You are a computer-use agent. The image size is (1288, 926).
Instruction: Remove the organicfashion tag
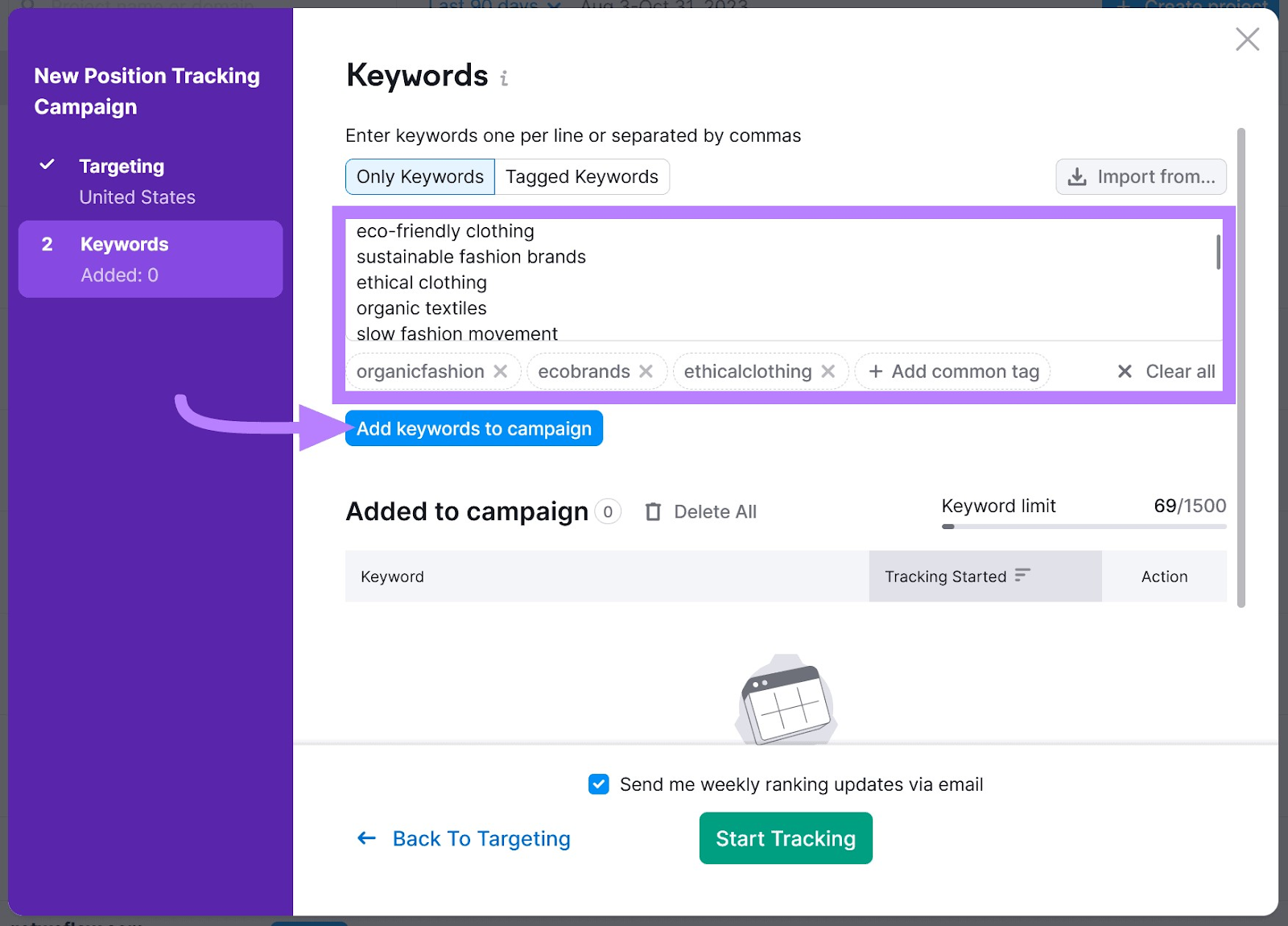coord(501,371)
